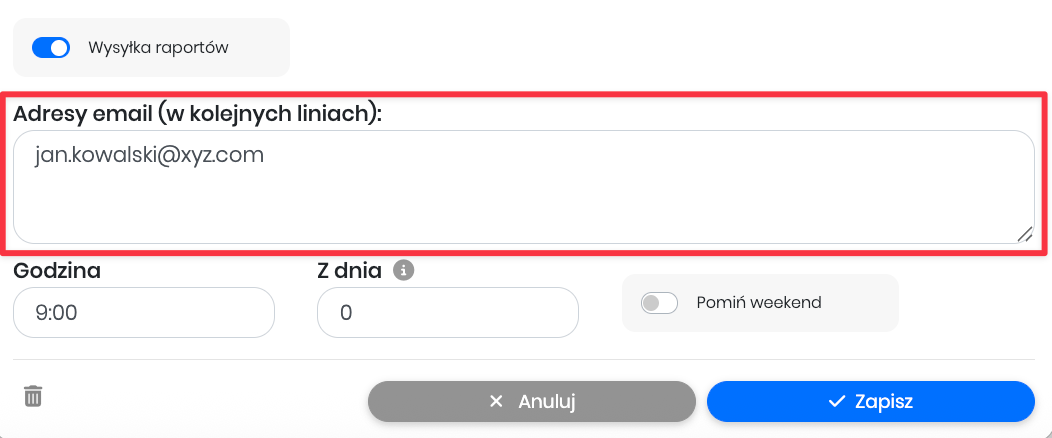Save with the Zapisz button
Screen dimensions: 1052x438
tap(870, 402)
